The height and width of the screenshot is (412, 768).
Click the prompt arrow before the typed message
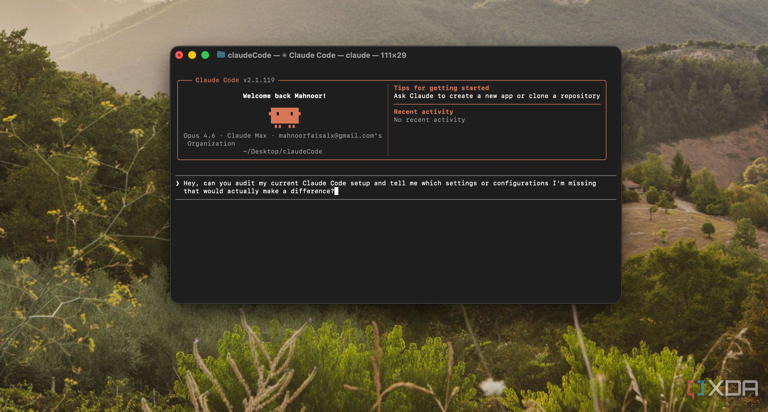point(178,183)
